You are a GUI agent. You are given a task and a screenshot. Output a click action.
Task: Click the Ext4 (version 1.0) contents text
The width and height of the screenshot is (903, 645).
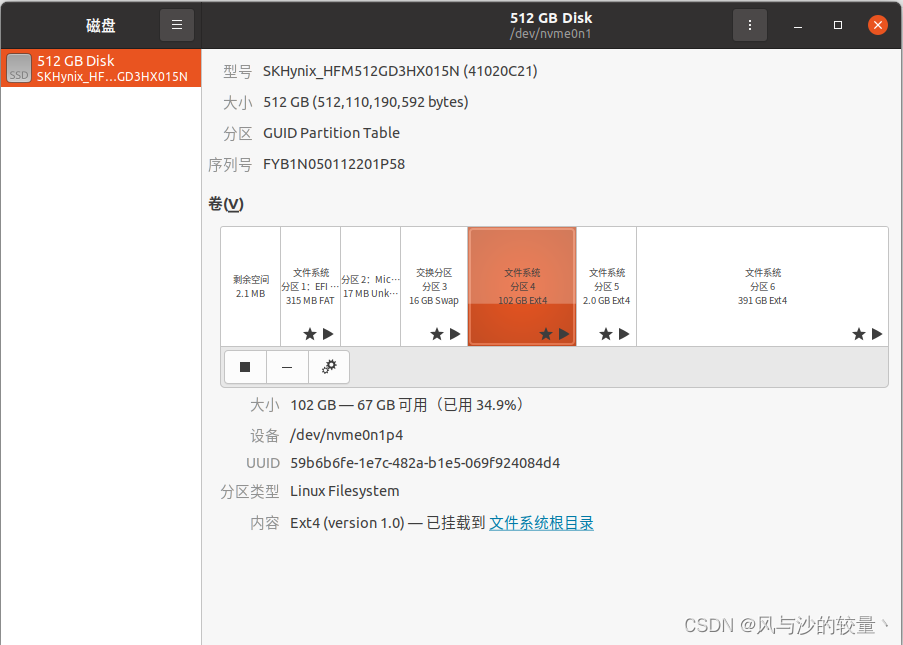347,523
